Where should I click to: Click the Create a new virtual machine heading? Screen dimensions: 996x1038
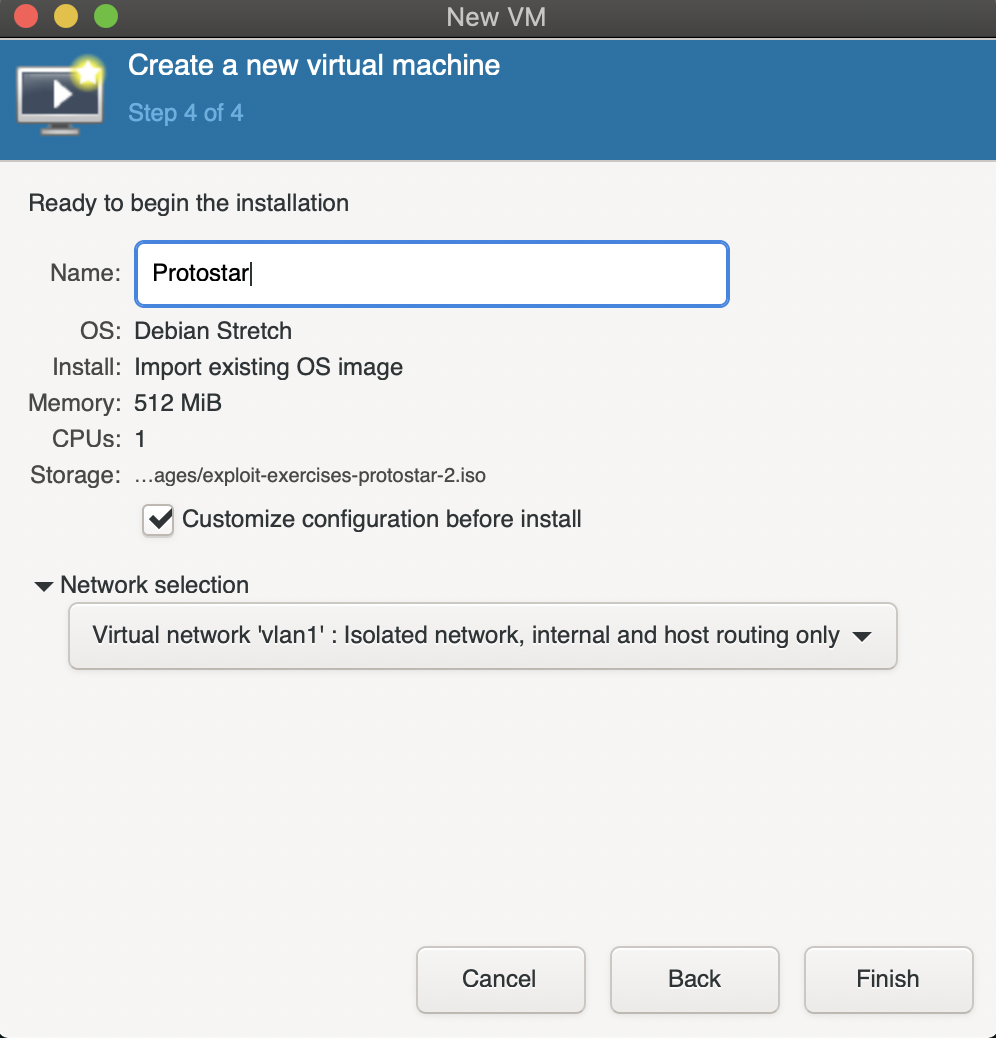point(314,66)
